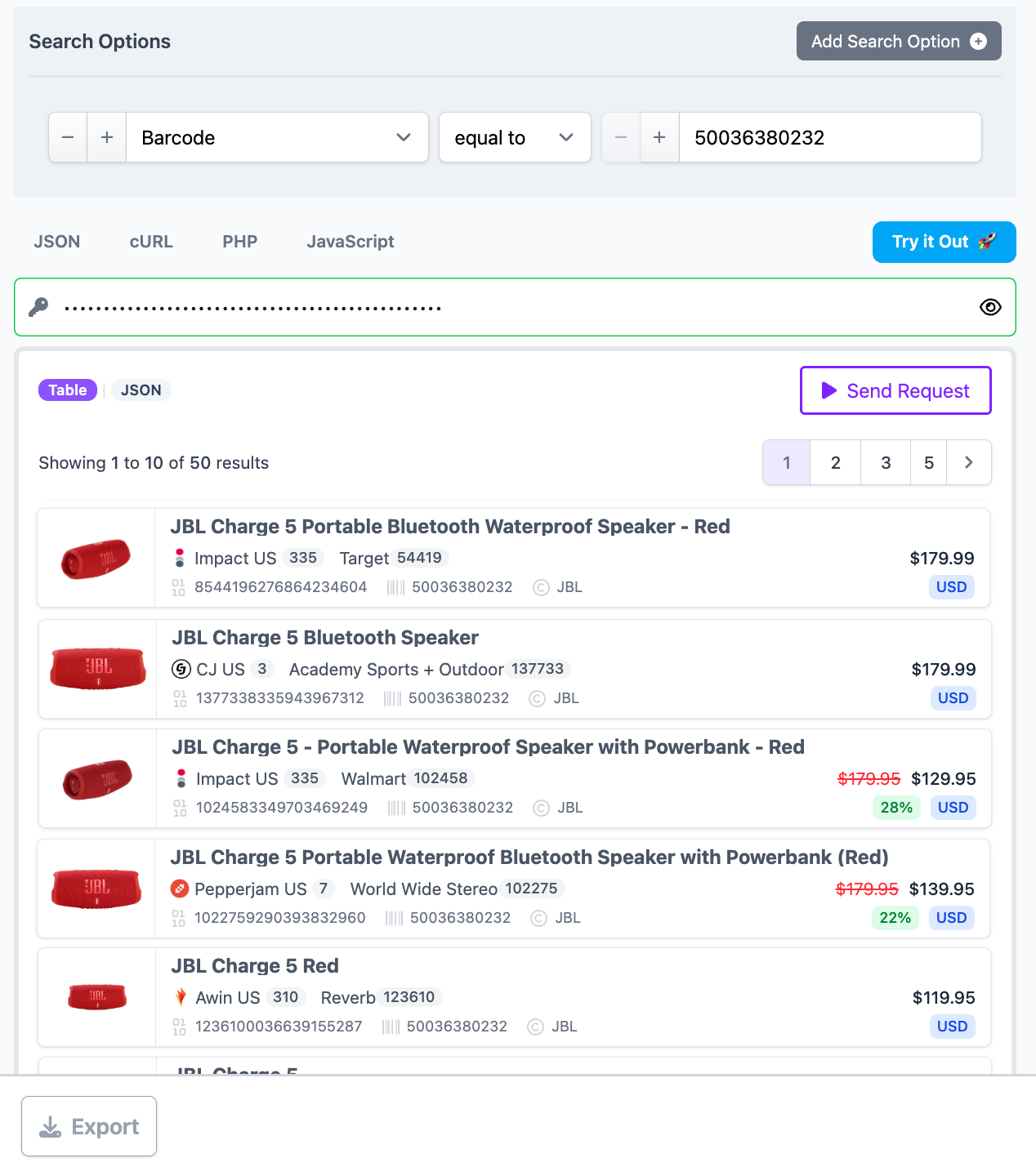
Task: Open thumbnail of Walmart JBL Charge 5 listing
Action: (98, 779)
